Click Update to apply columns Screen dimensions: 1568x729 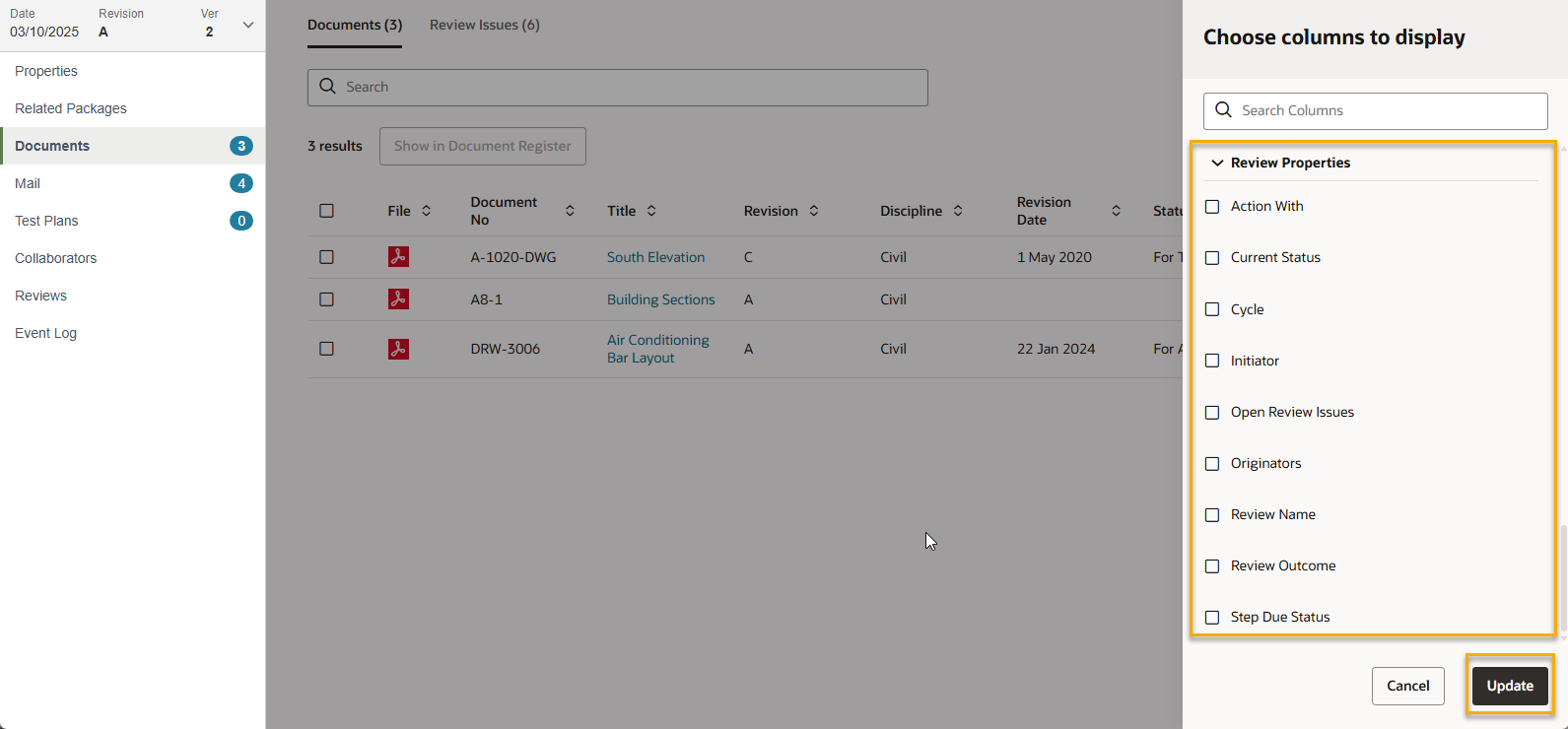[1509, 686]
